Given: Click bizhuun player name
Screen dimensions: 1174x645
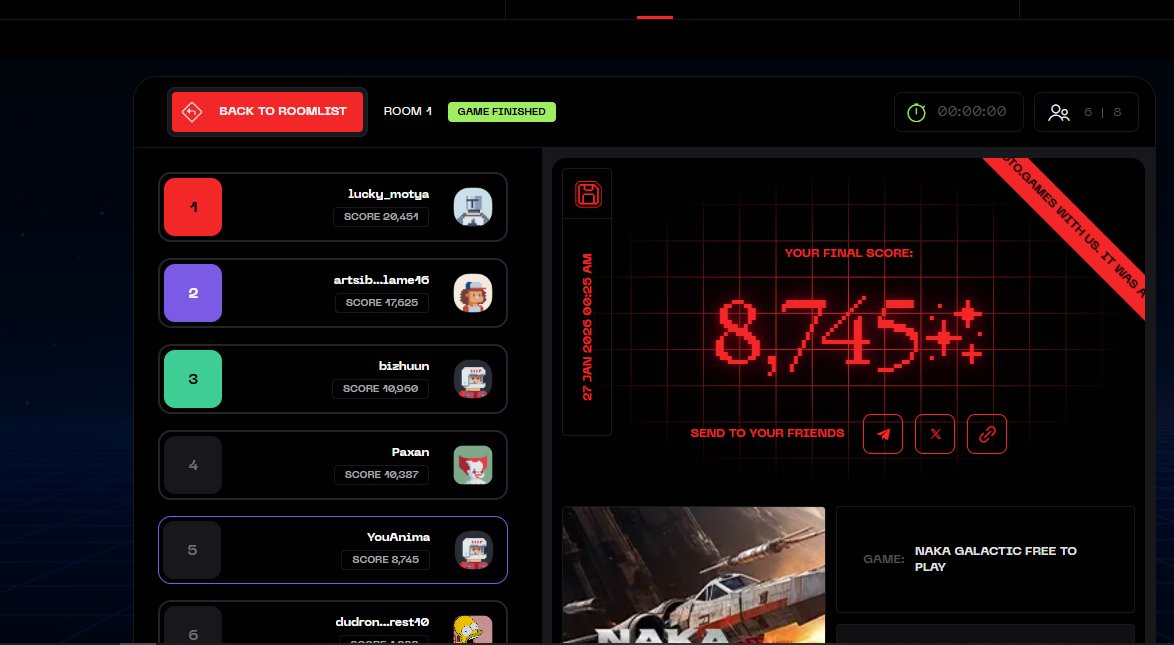Looking at the screenshot, I should pos(404,366).
